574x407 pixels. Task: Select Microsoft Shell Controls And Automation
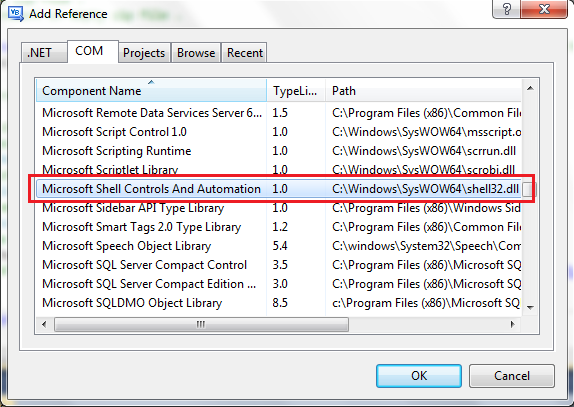point(279,189)
